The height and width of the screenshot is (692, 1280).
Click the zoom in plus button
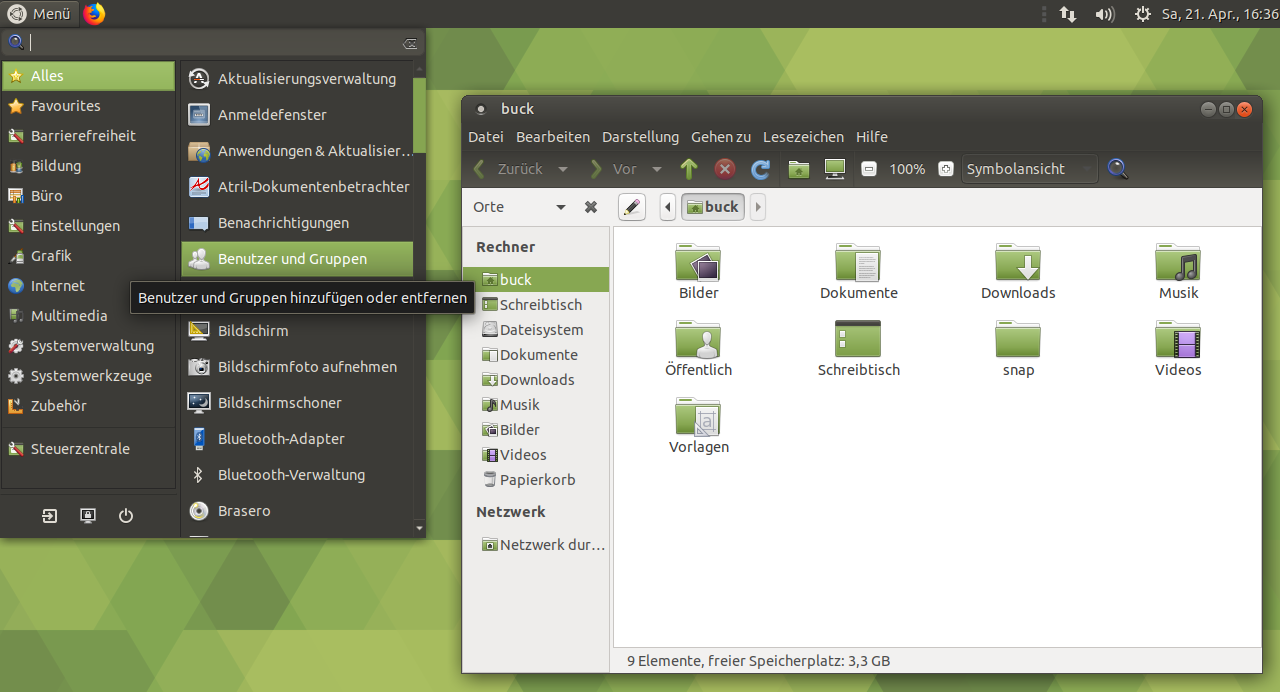946,169
